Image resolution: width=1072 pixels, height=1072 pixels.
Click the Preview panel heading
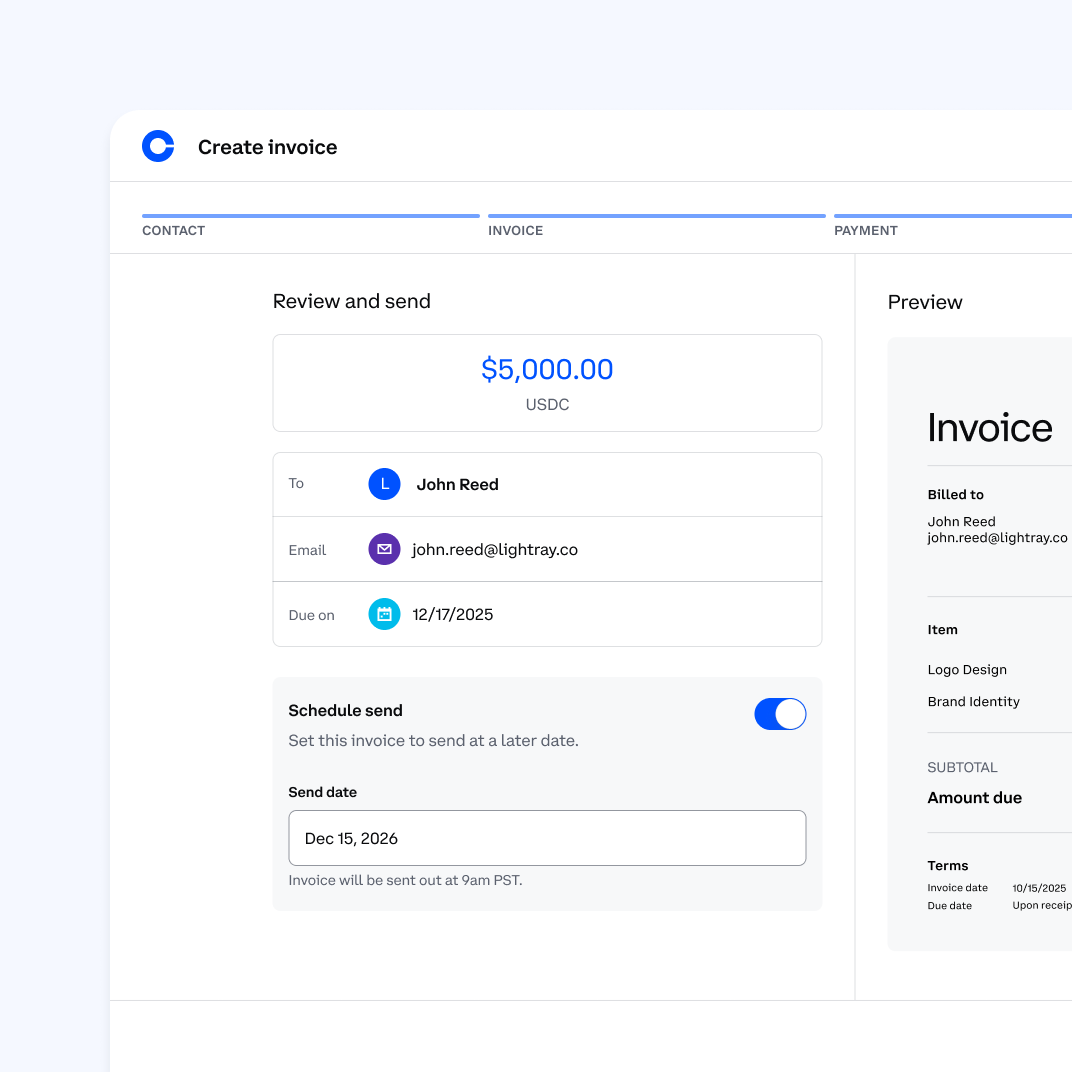point(924,302)
